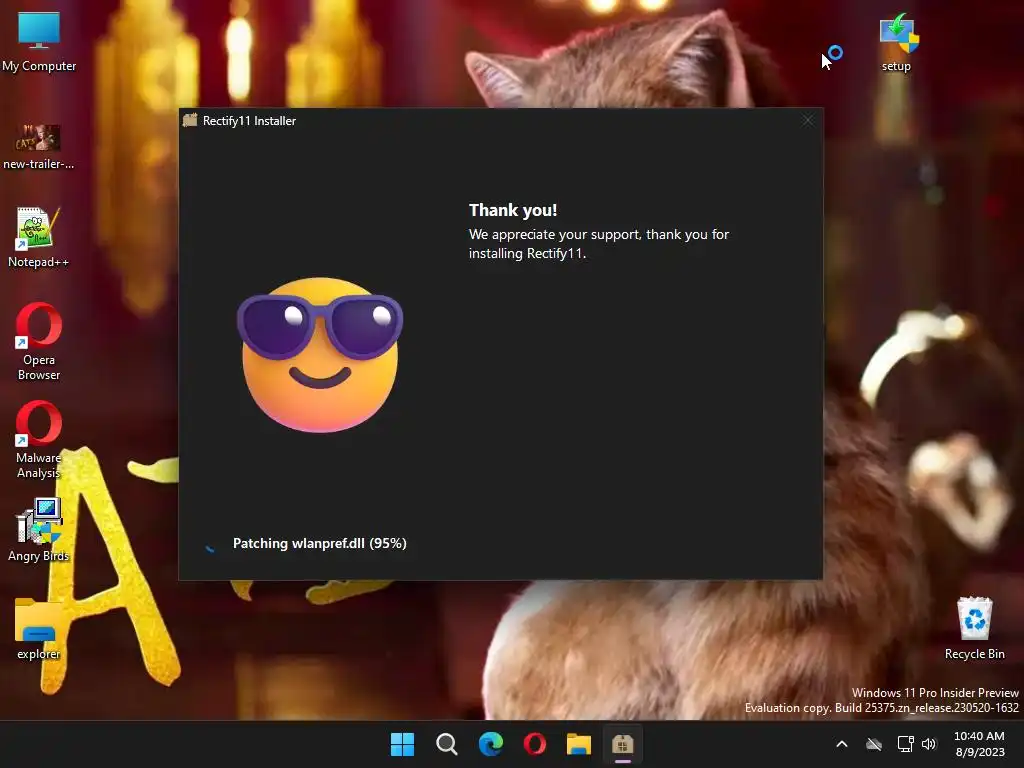This screenshot has height=768, width=1024.
Task: Click the OneDrive cloud tray icon
Action: click(874, 744)
